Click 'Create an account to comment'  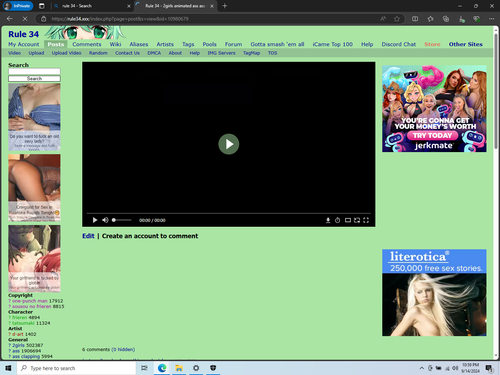pyautogui.click(x=150, y=236)
